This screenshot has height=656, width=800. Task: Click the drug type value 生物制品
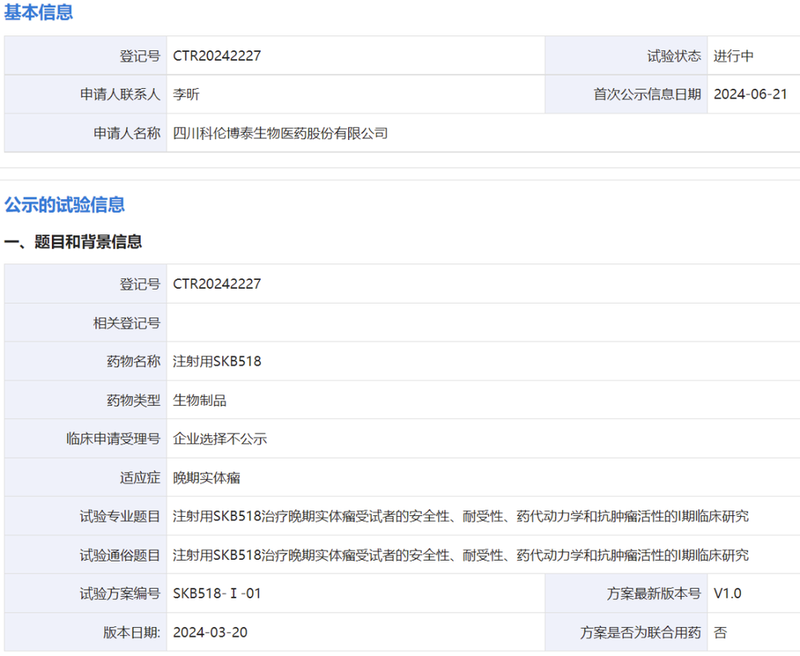(200, 400)
